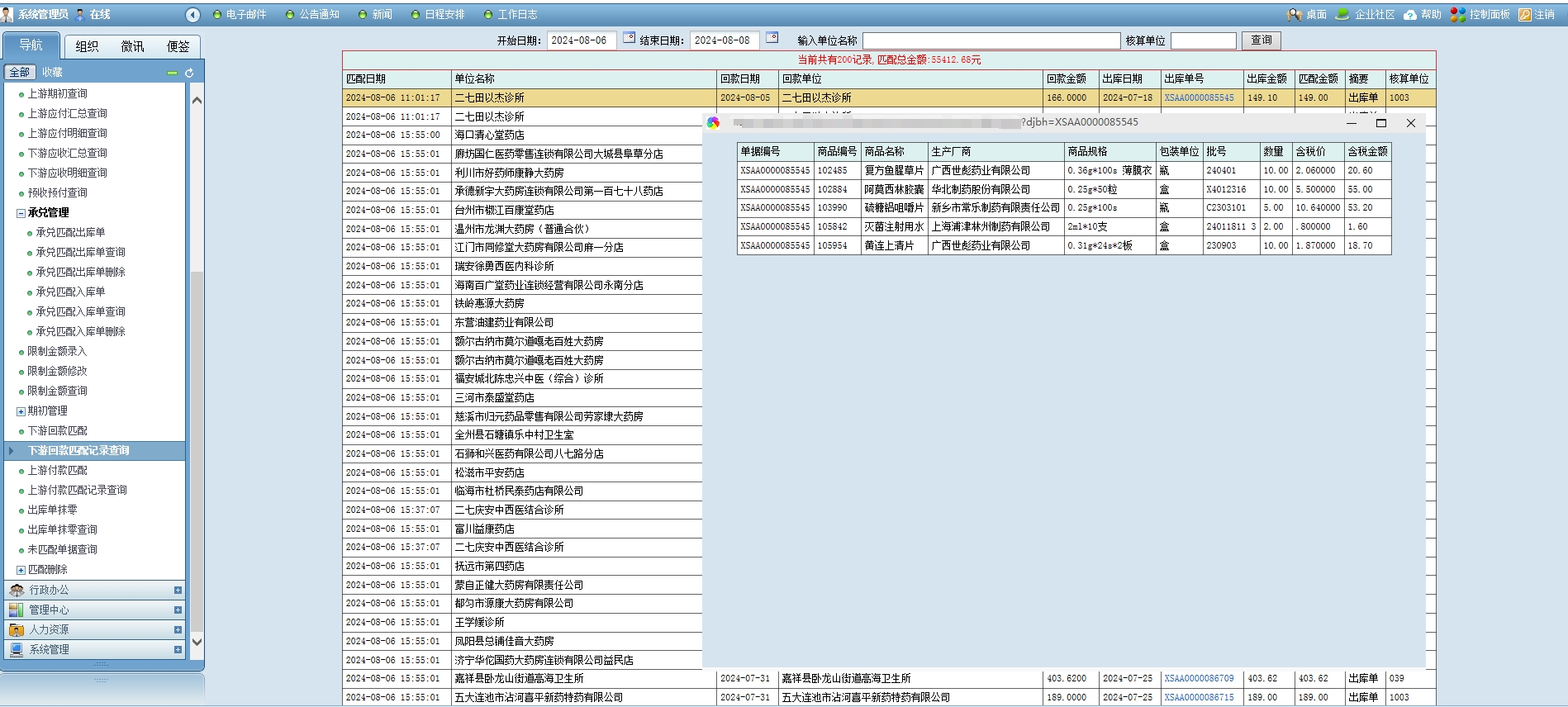The image size is (1568, 707).
Task: Click the 桌面 desktop icon
Action: [x=1294, y=15]
